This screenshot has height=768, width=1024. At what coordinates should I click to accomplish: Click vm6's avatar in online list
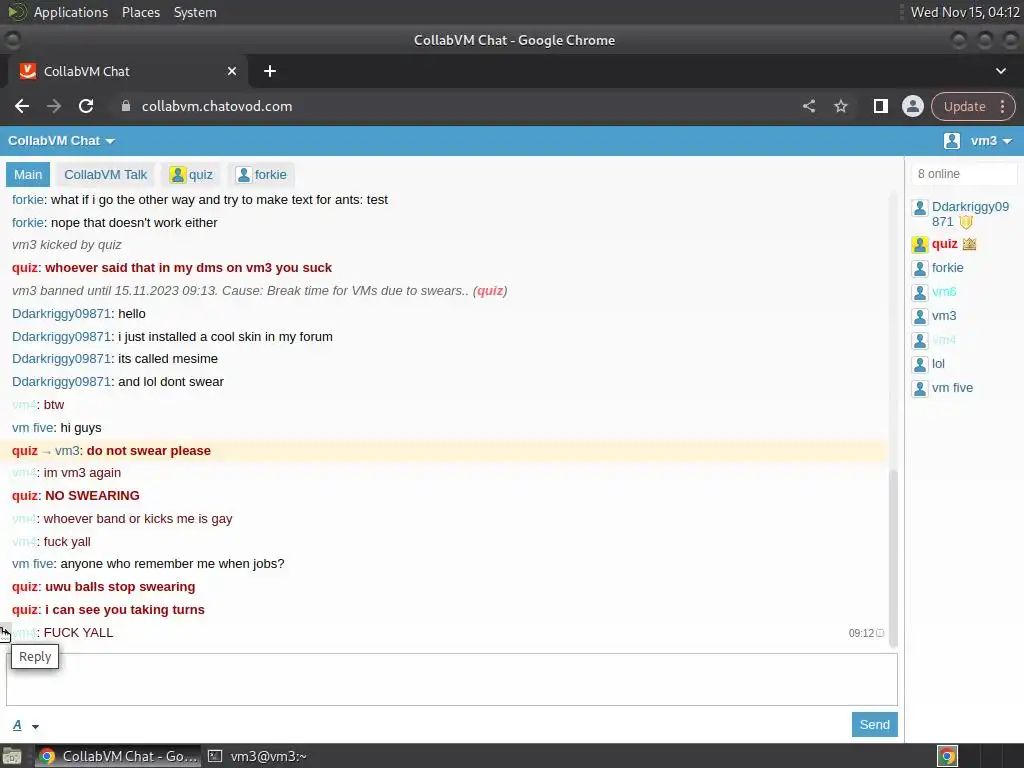(920, 293)
